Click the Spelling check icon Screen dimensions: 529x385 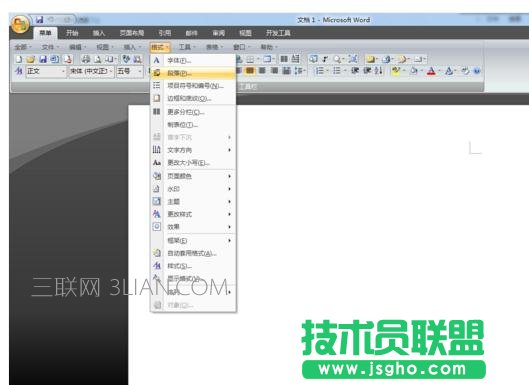tap(126, 59)
